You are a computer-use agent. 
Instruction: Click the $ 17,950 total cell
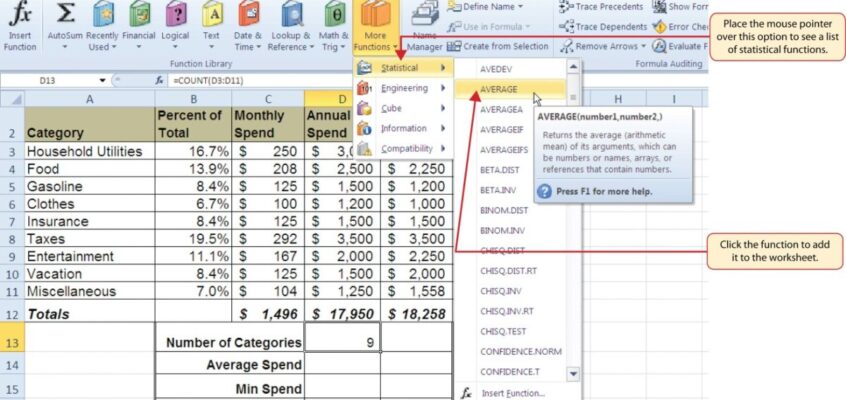click(342, 313)
